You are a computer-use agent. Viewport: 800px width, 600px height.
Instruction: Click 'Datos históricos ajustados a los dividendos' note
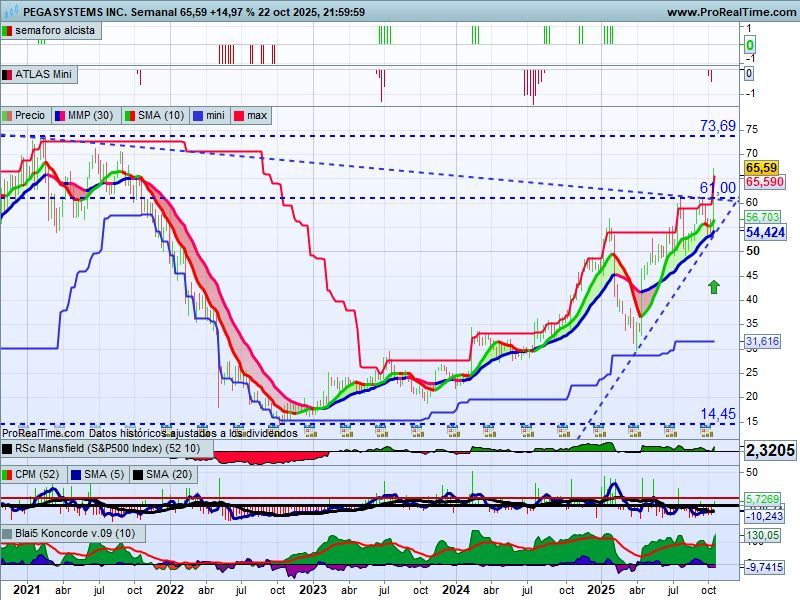click(193, 433)
